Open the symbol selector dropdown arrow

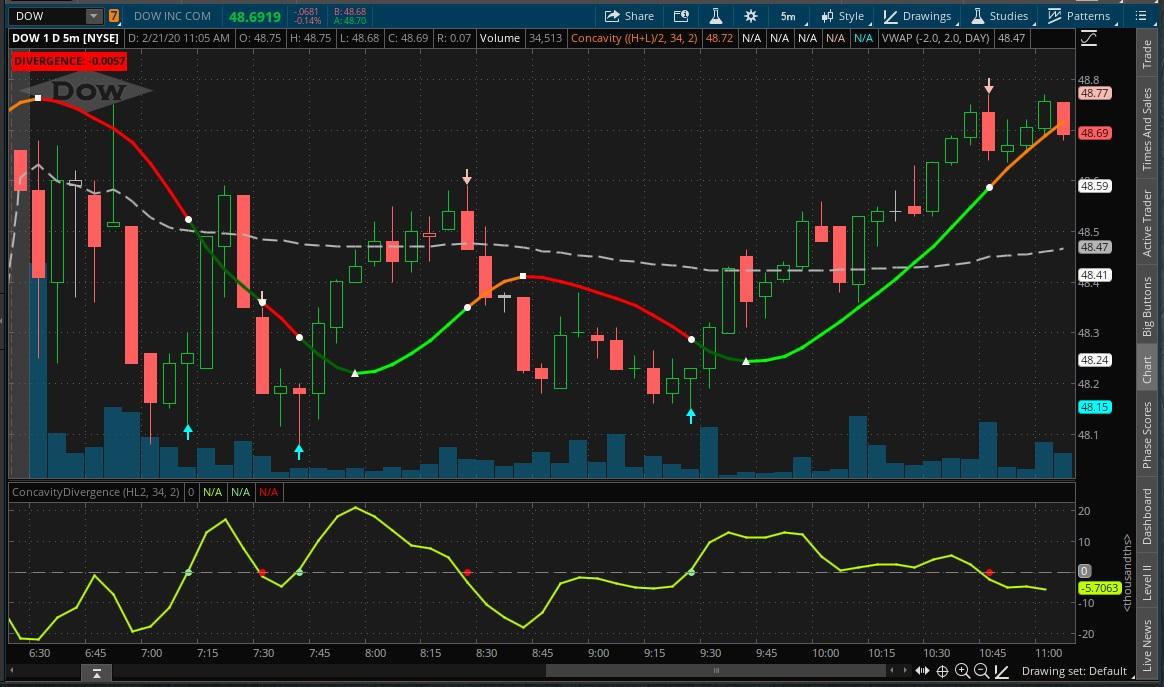(x=94, y=16)
